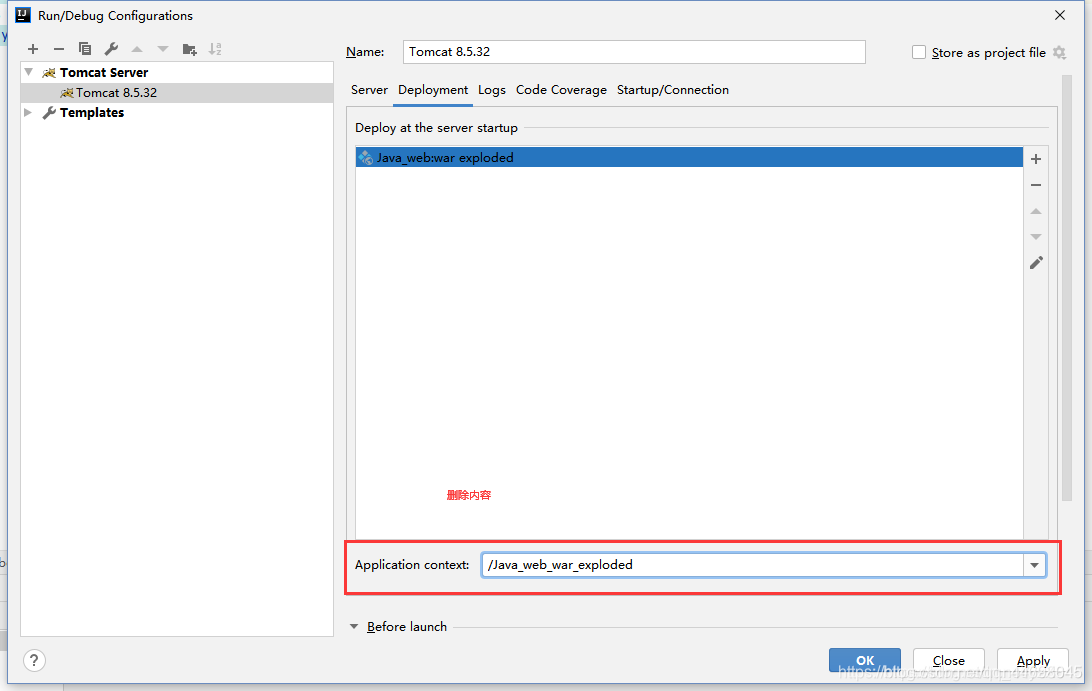Remove artifact from deployment list

point(1036,185)
